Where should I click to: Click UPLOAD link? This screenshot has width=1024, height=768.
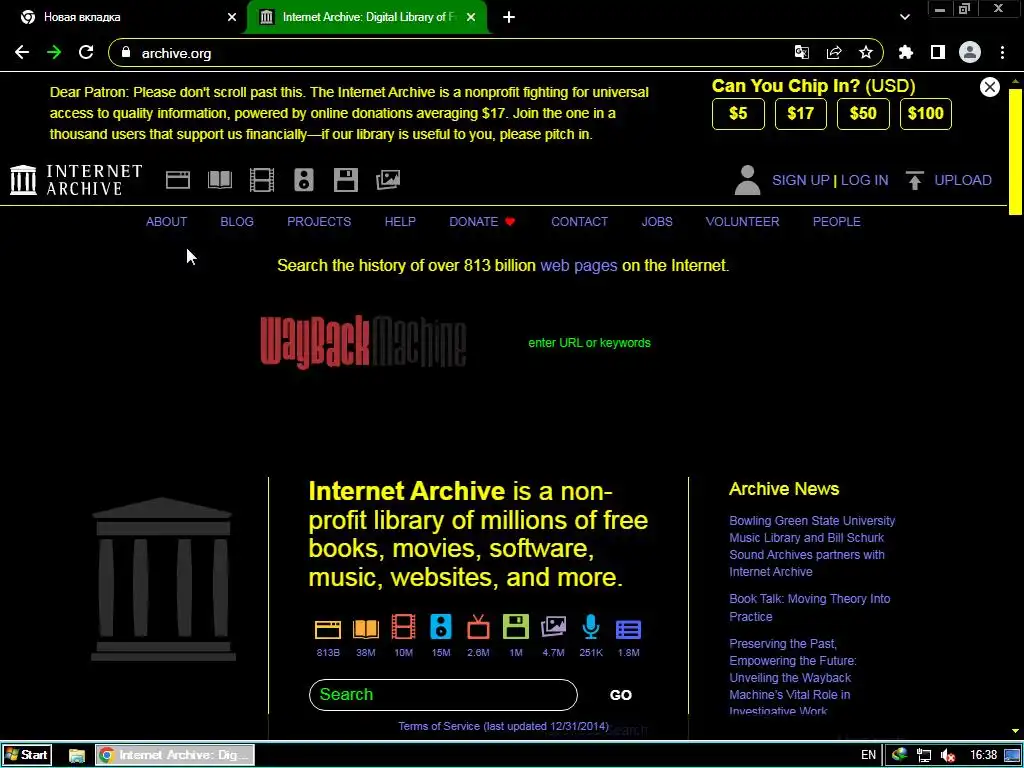(963, 180)
